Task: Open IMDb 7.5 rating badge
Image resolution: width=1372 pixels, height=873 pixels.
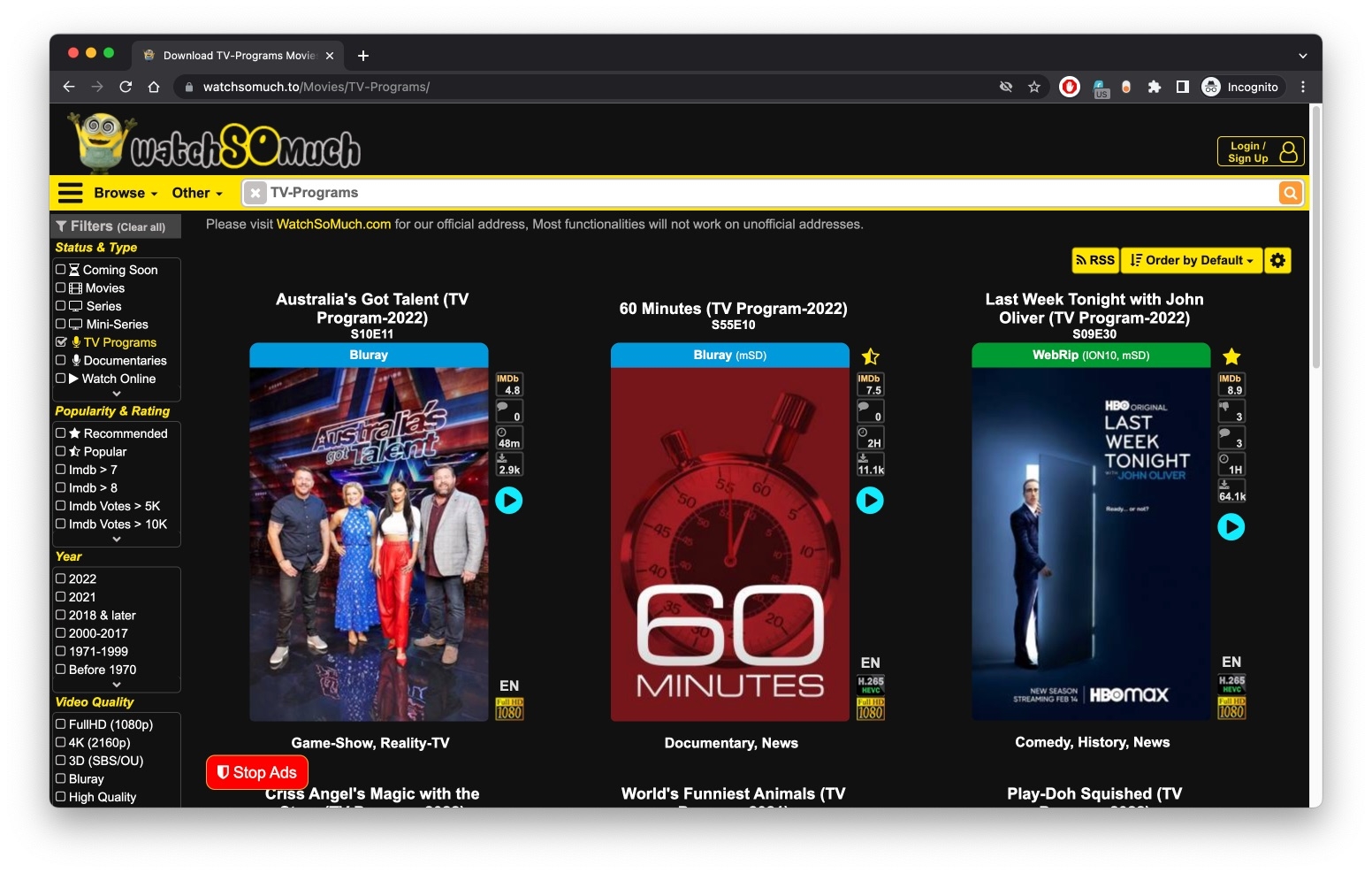Action: 871,385
